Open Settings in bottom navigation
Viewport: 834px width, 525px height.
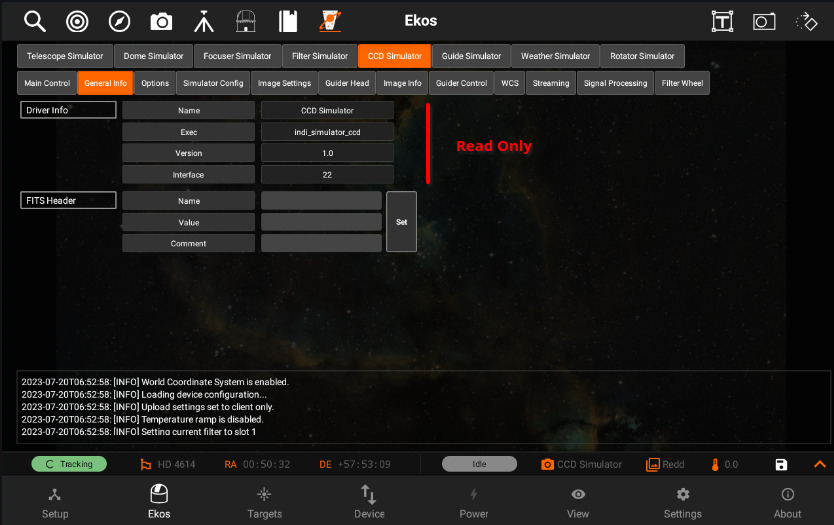[x=682, y=502]
